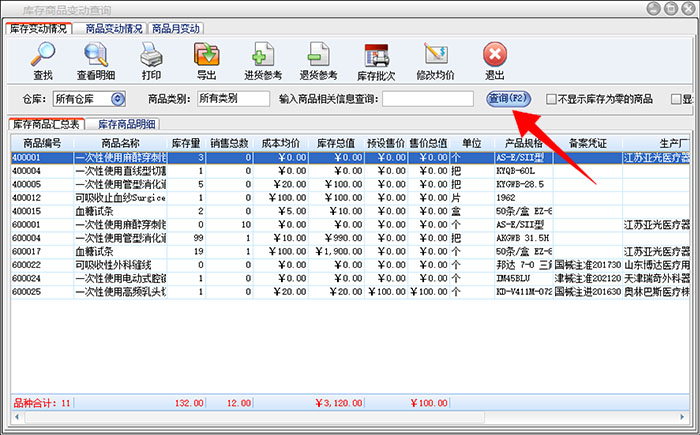Click the 查找 (Search) toolbar icon
Viewport: 700px width, 435px height.
tap(43, 60)
